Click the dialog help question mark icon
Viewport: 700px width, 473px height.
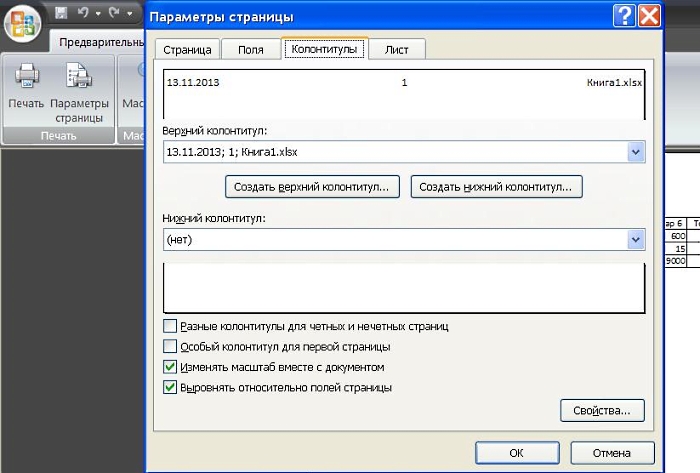pos(624,15)
